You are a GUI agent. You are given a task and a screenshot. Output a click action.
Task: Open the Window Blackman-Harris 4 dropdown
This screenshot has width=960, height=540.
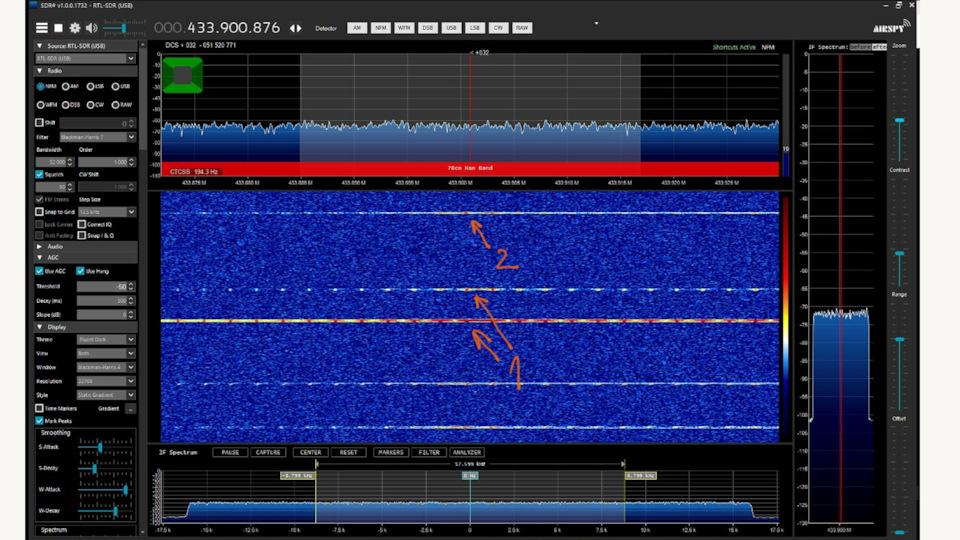point(106,367)
